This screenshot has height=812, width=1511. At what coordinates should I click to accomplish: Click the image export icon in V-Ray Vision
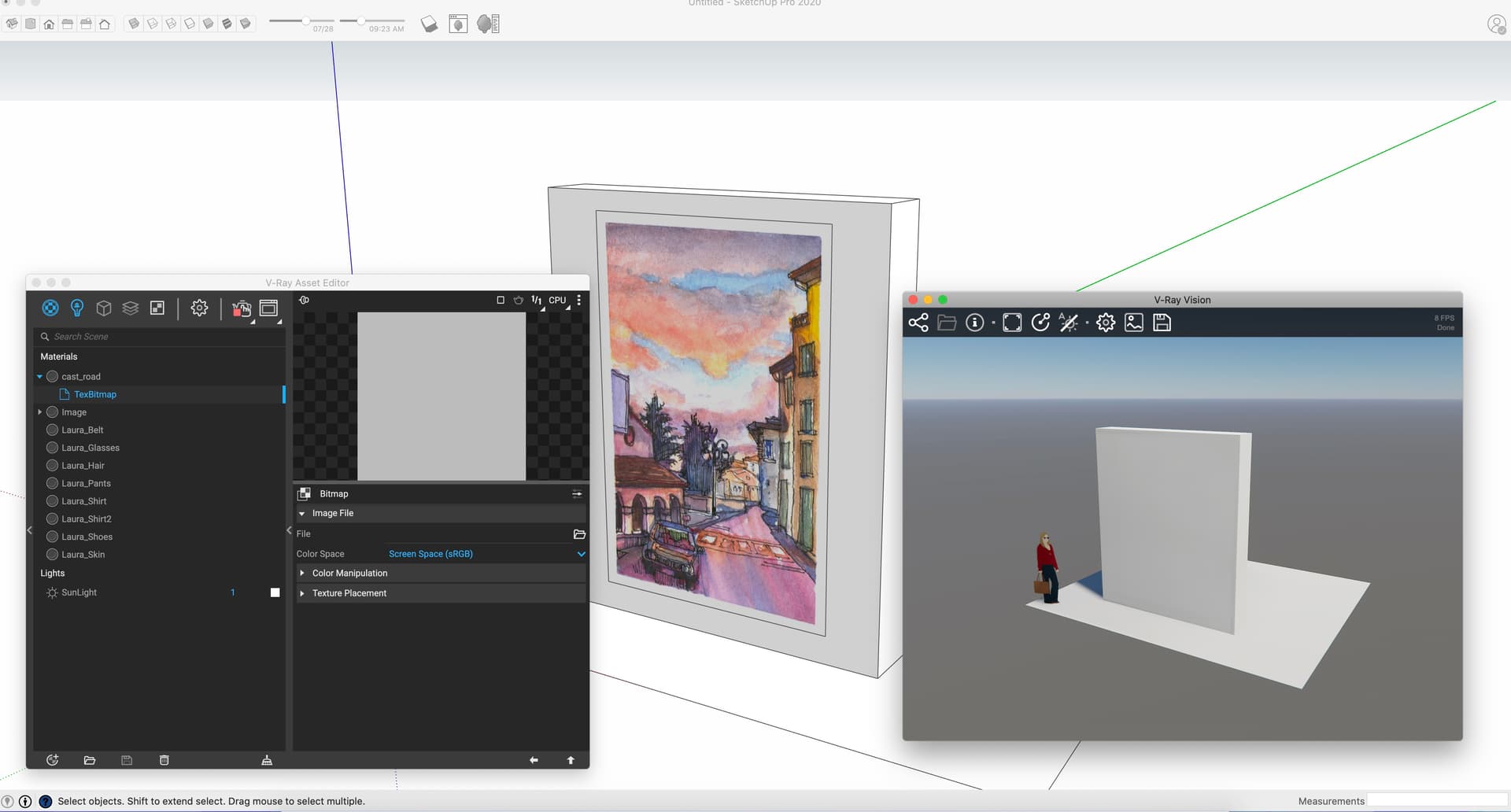coord(1134,323)
